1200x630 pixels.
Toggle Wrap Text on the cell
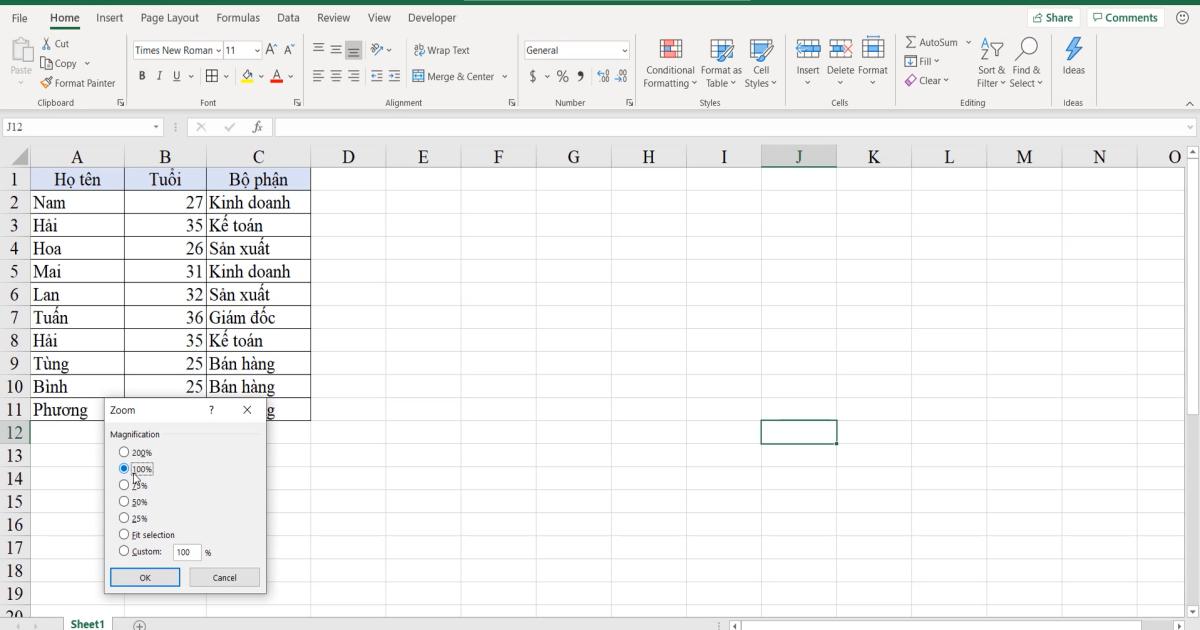tap(444, 49)
